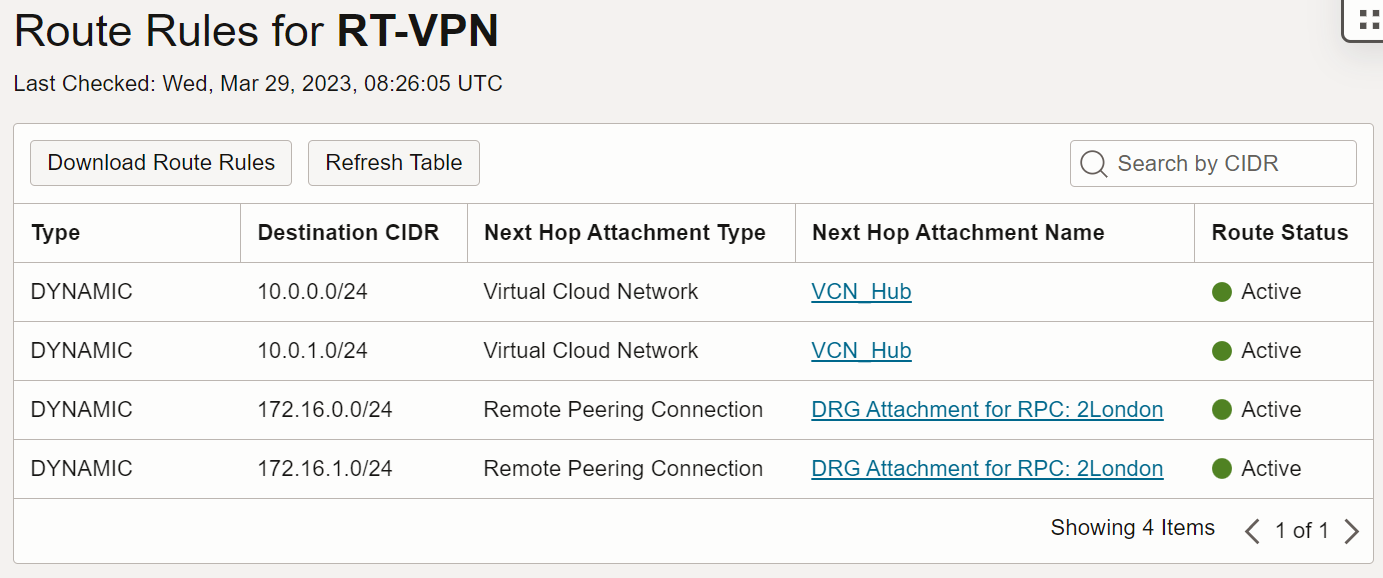Open the grid menu icon at top right
Screen dimensions: 1383x578
coord(1367,20)
